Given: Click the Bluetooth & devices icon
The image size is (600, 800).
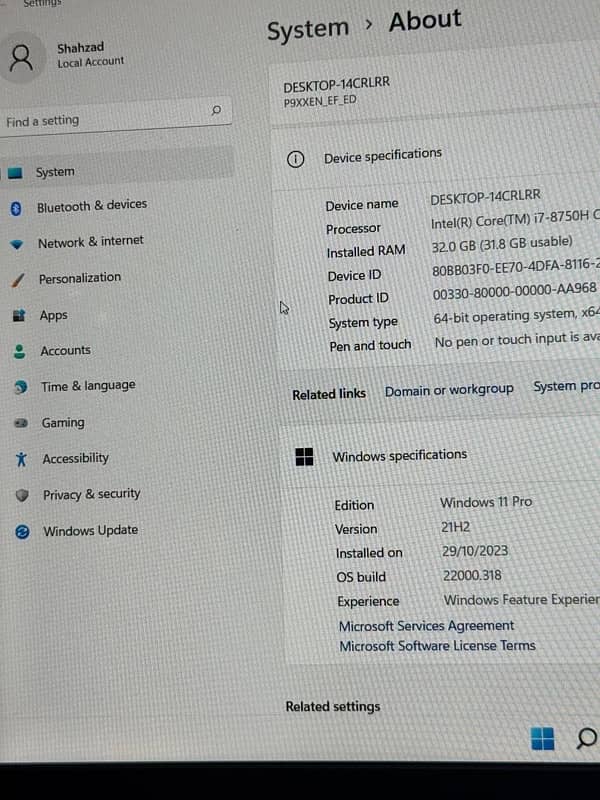Looking at the screenshot, I should tap(16, 209).
